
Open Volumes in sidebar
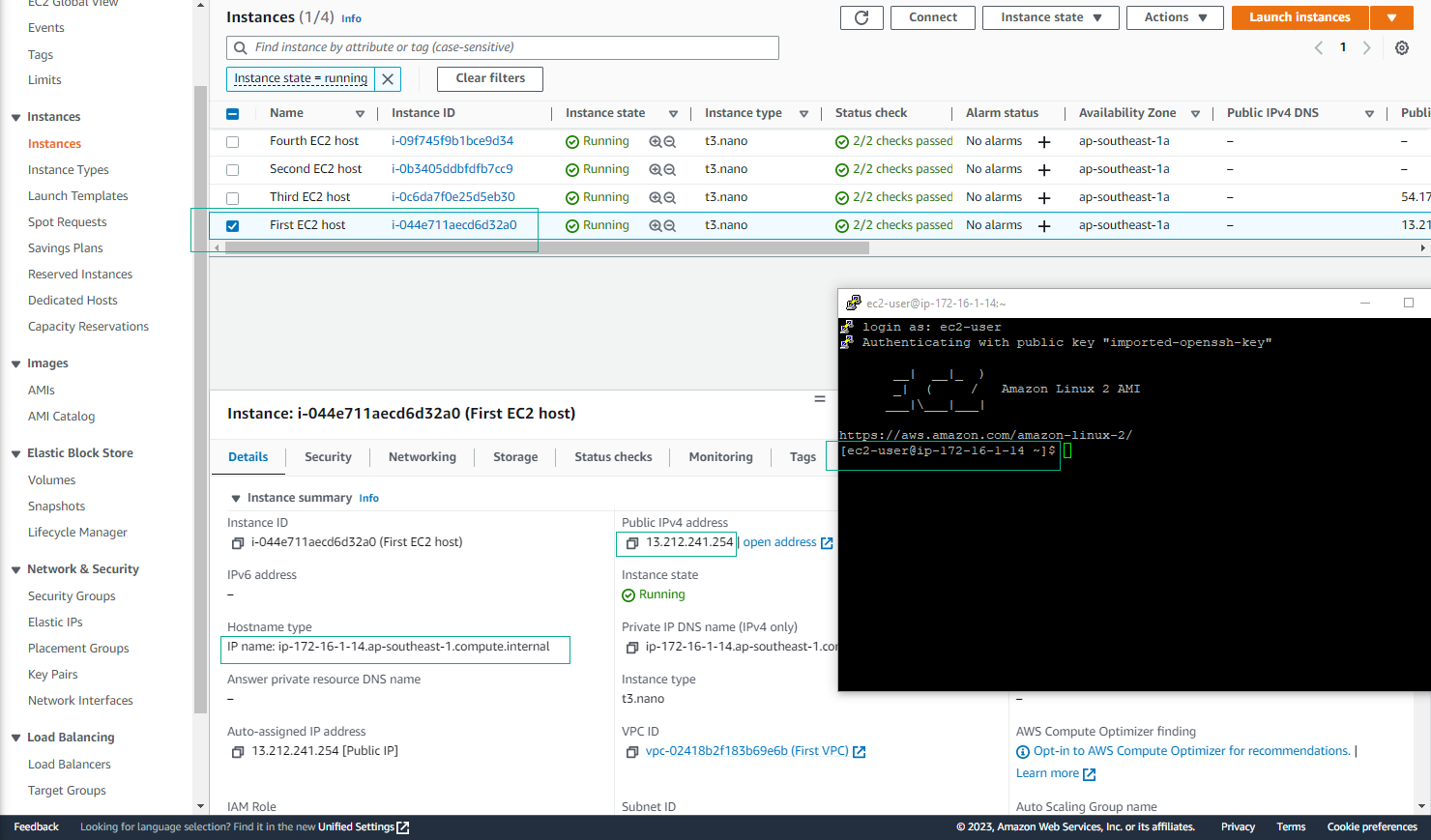(x=51, y=480)
